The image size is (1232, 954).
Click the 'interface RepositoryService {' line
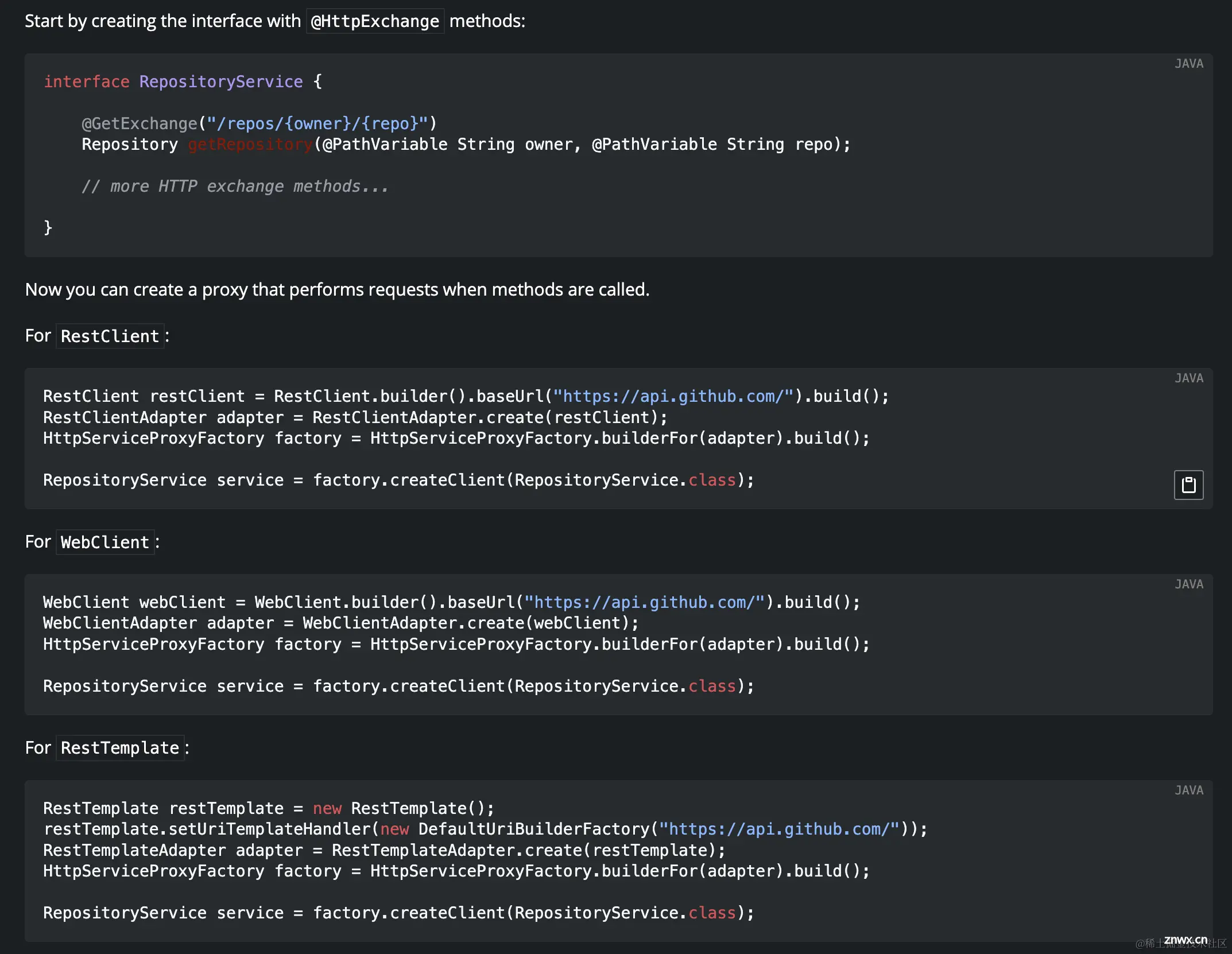click(183, 82)
